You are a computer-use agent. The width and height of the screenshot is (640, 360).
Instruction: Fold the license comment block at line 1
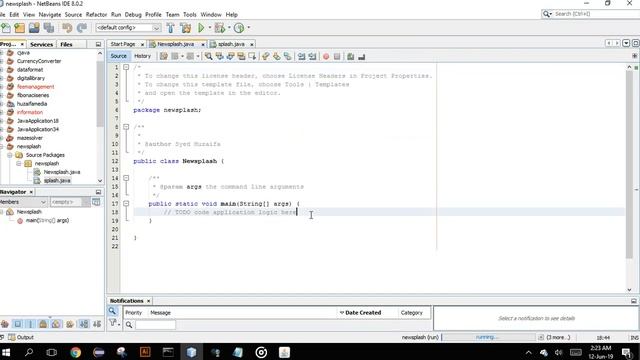click(126, 67)
